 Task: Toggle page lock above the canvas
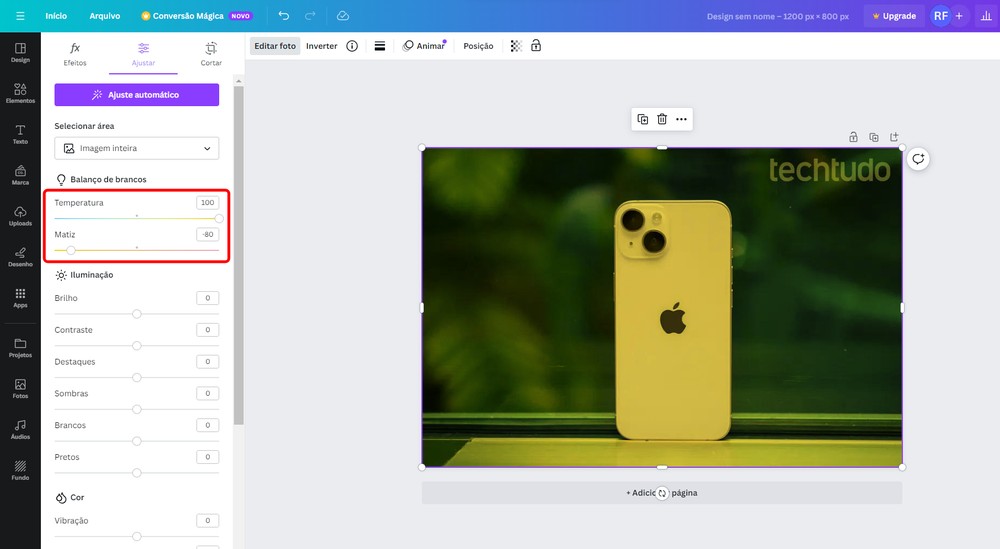point(853,137)
